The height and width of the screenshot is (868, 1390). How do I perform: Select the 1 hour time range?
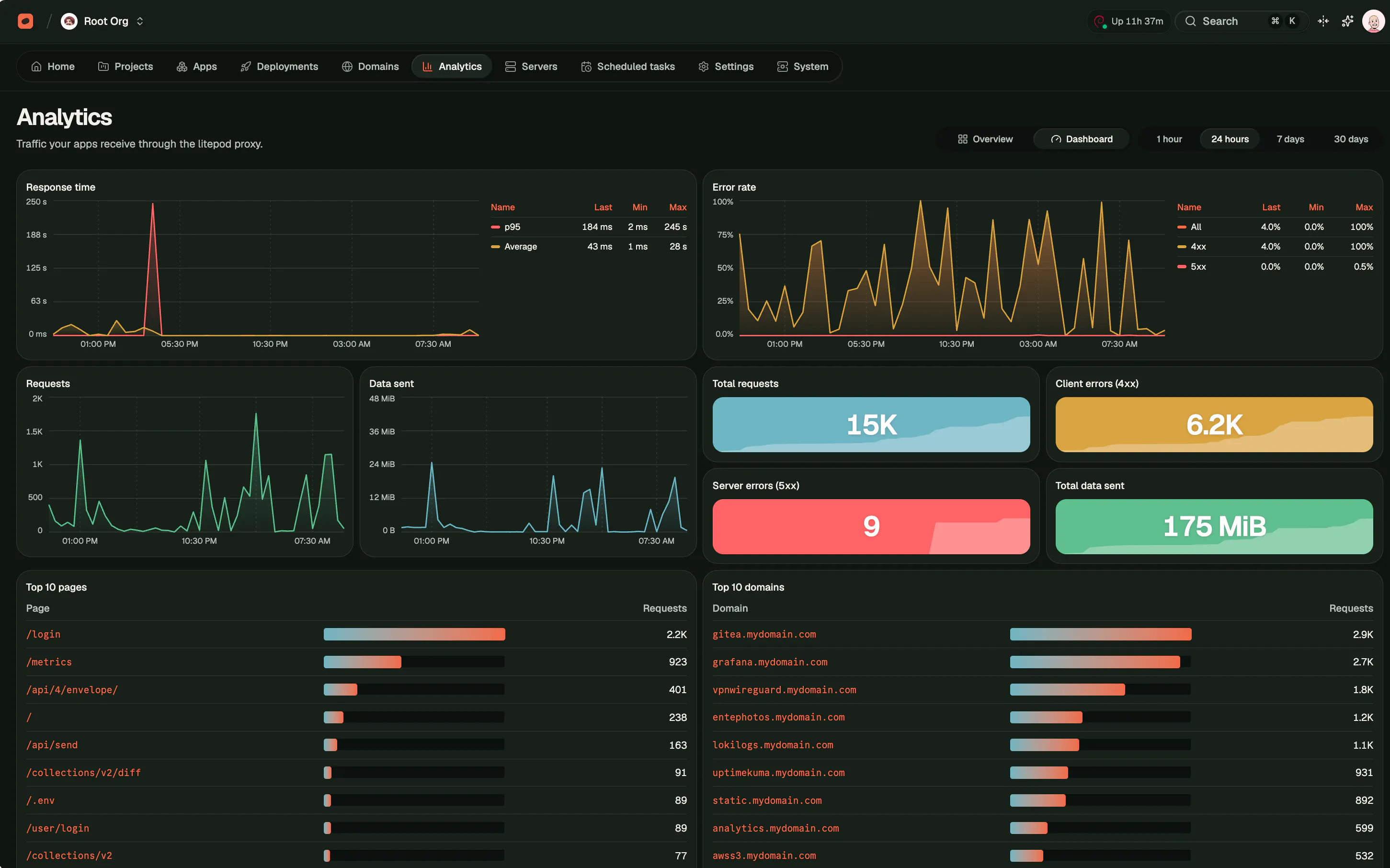click(x=1169, y=139)
